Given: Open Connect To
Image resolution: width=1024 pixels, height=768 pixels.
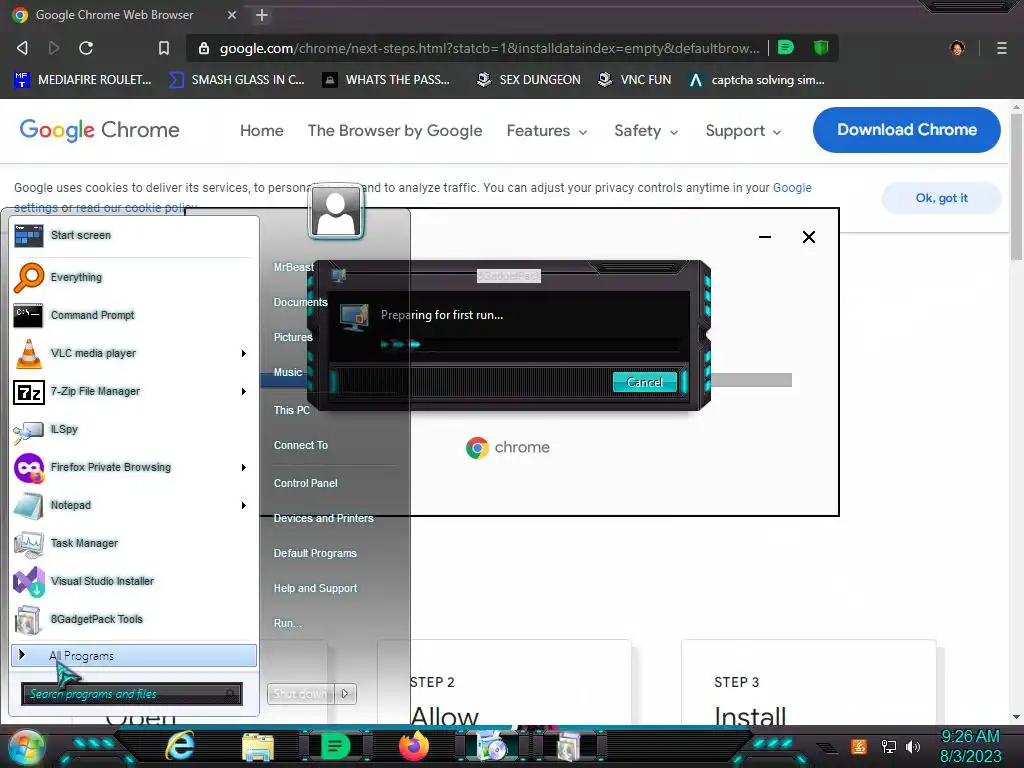Looking at the screenshot, I should click(x=301, y=445).
